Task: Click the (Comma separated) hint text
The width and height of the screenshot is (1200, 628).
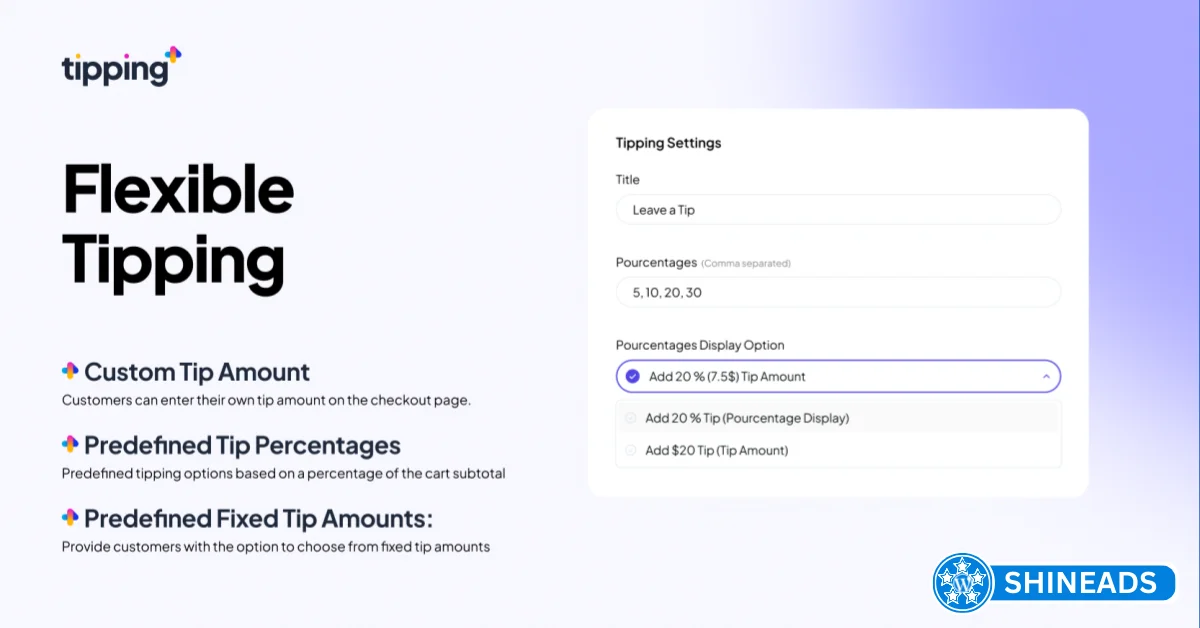Action: (746, 263)
